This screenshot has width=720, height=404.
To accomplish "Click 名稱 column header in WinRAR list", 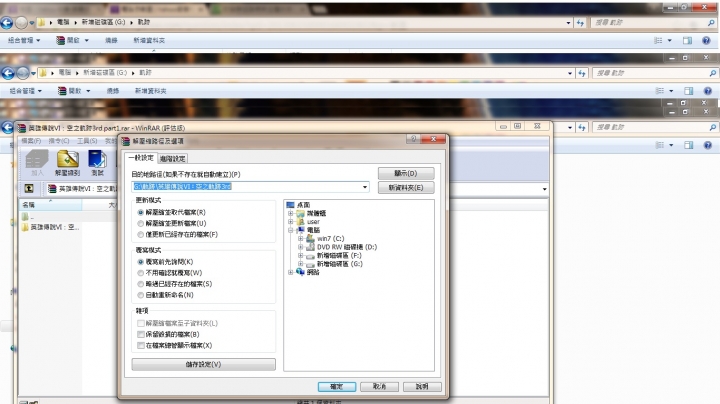I will coord(51,205).
